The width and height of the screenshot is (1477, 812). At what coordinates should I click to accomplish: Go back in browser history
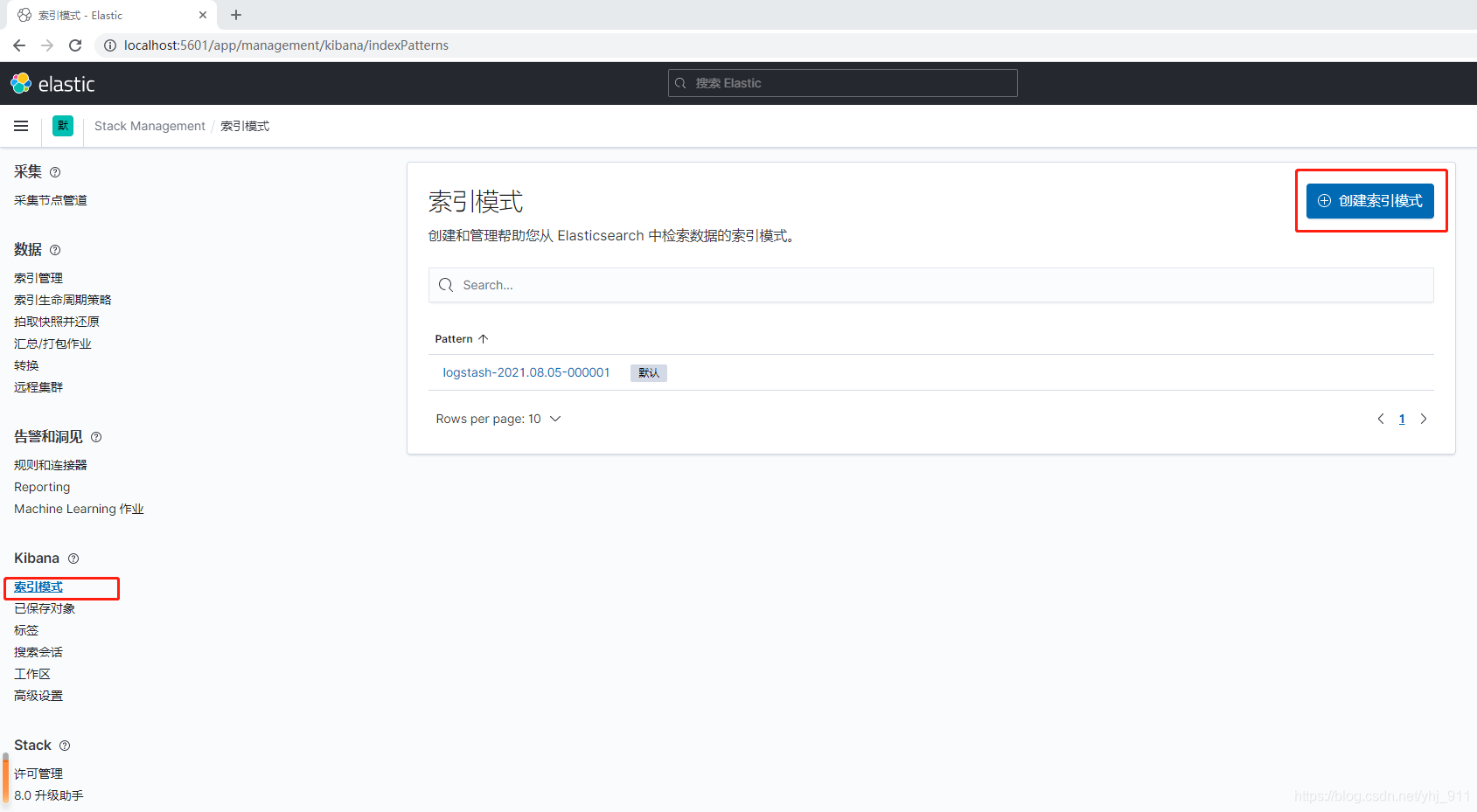[x=19, y=45]
